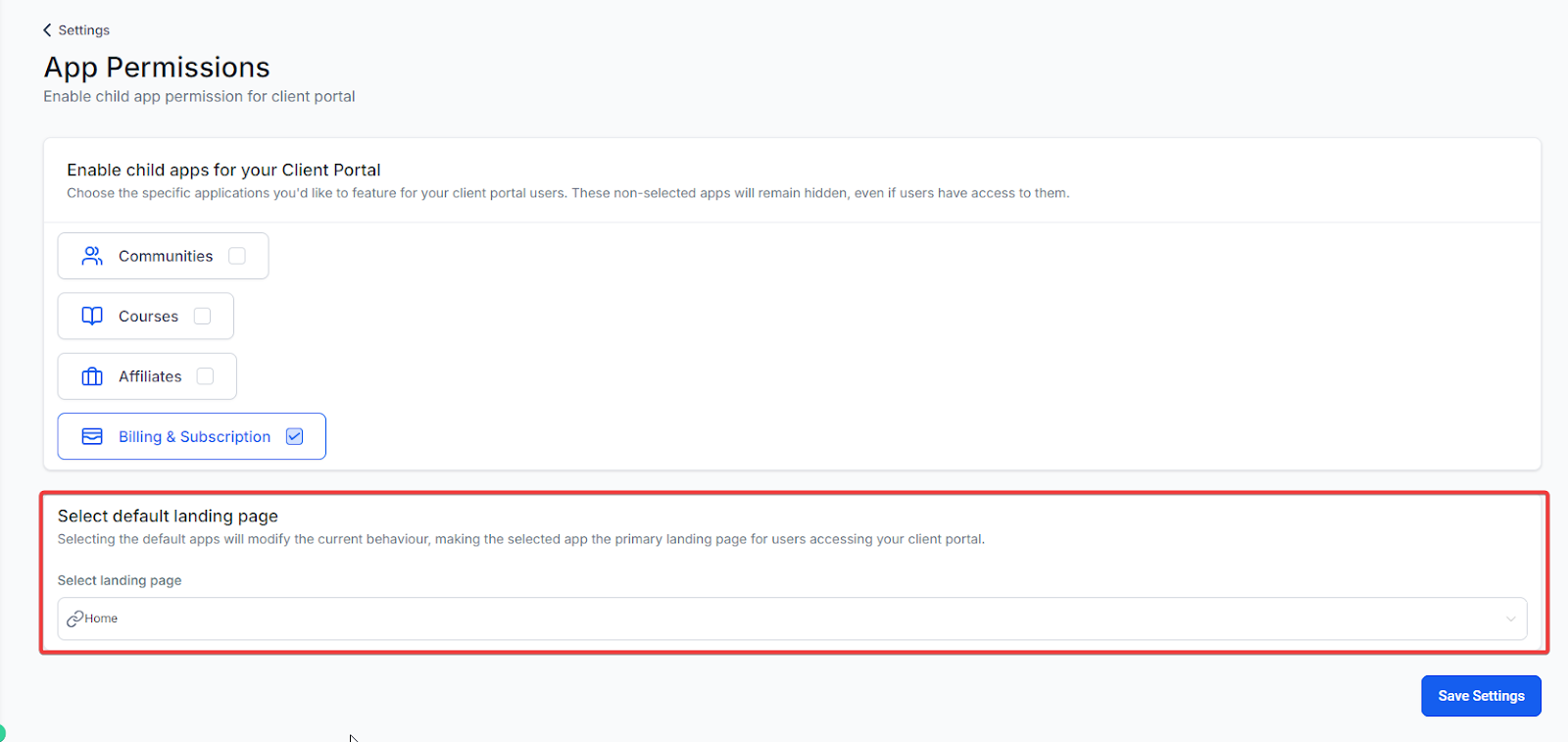Enable the Courses checkbox

203,316
